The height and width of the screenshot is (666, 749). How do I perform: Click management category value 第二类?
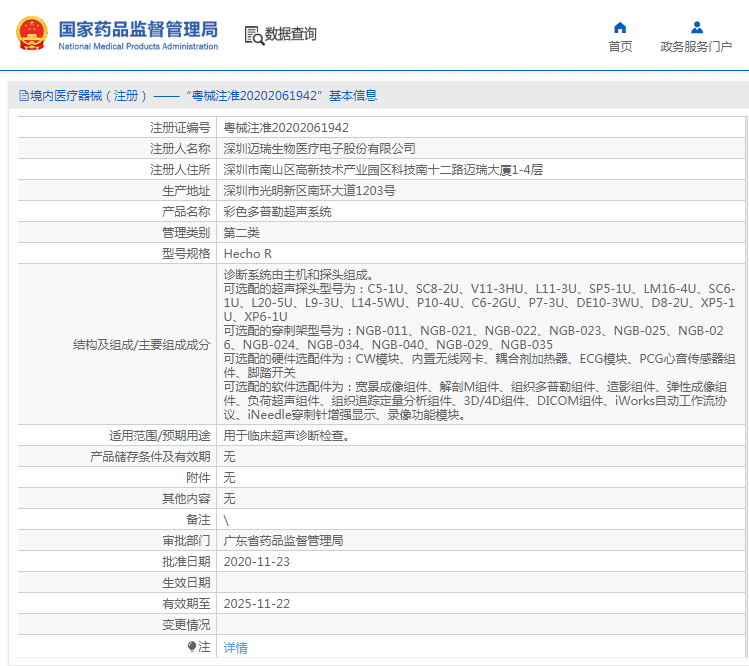click(x=241, y=233)
